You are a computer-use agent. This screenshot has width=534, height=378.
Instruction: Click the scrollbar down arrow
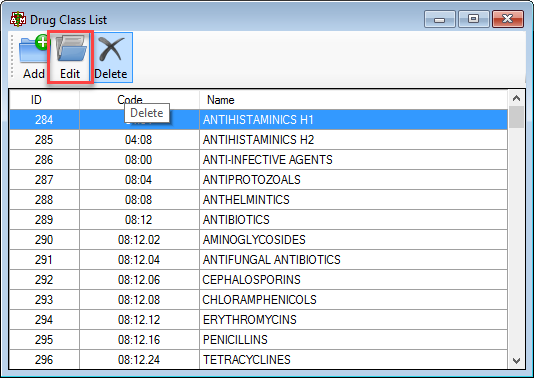point(516,360)
